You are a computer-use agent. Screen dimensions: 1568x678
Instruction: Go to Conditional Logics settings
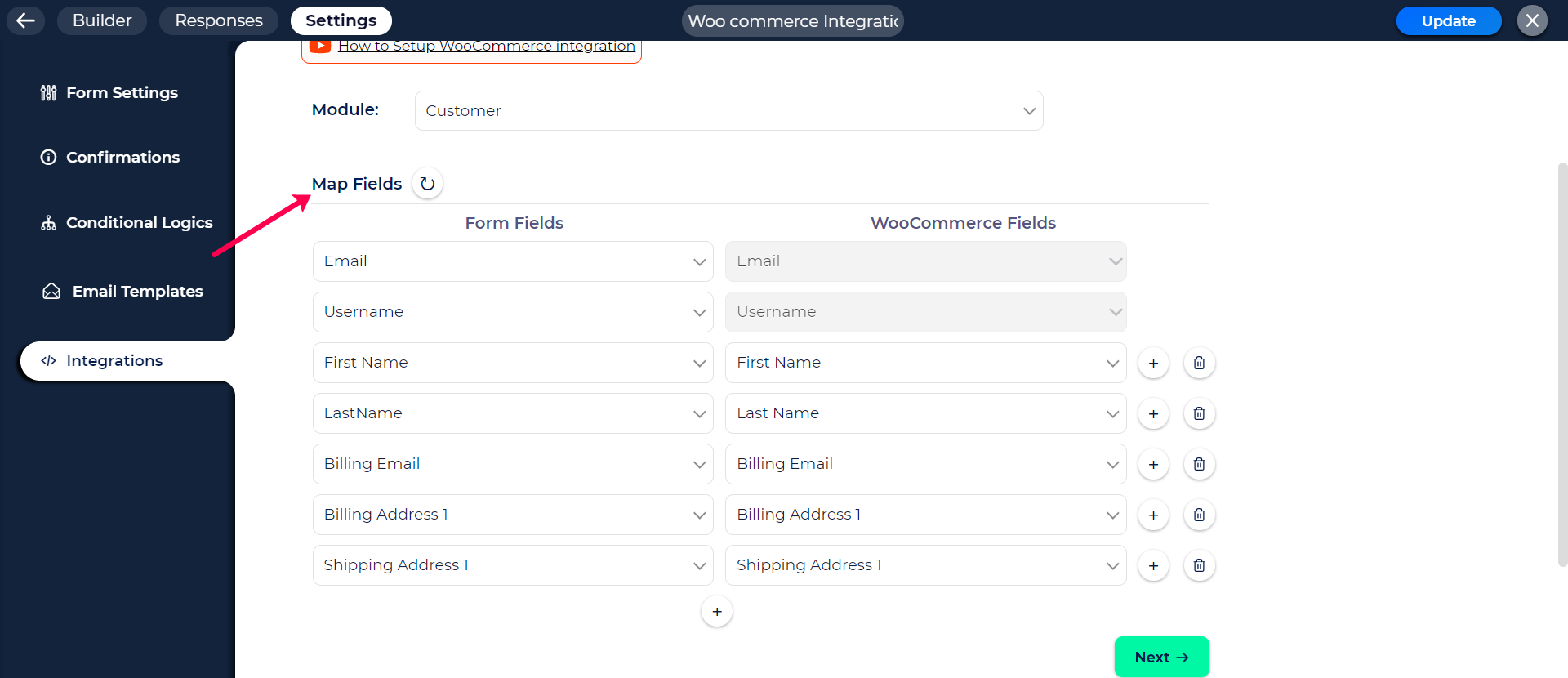click(139, 222)
